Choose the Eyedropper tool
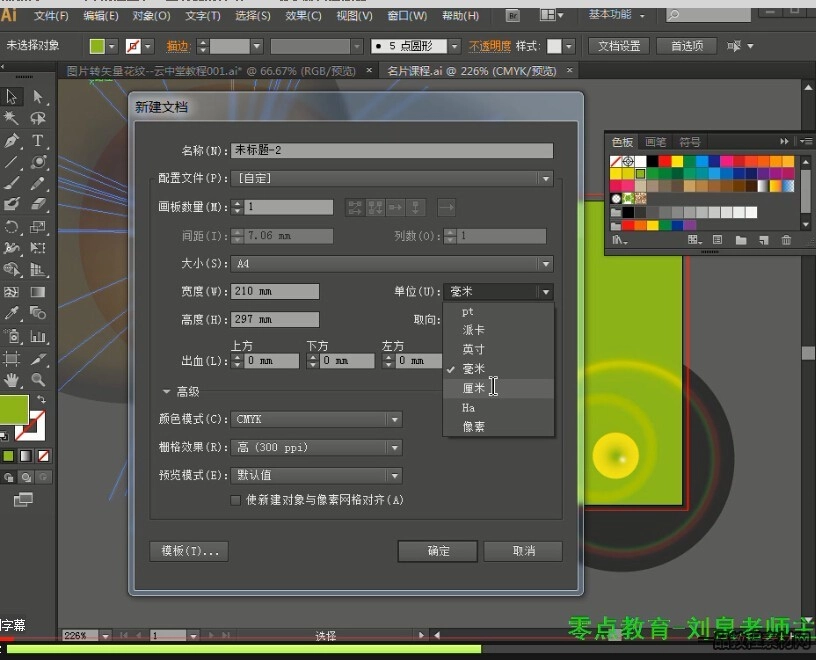The image size is (816, 660). (12, 313)
